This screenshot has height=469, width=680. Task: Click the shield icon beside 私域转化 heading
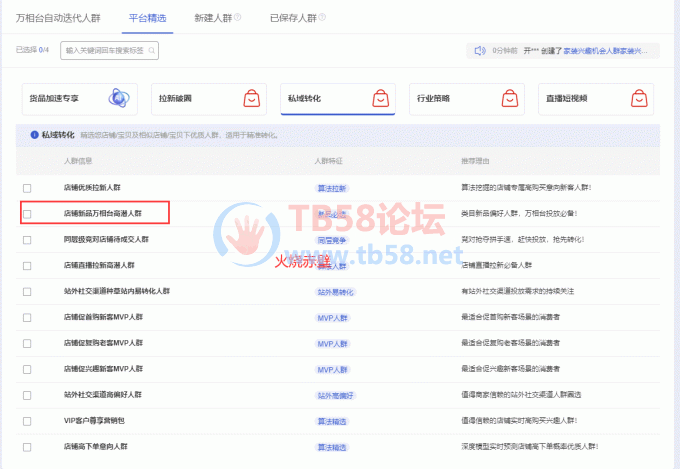click(33, 134)
